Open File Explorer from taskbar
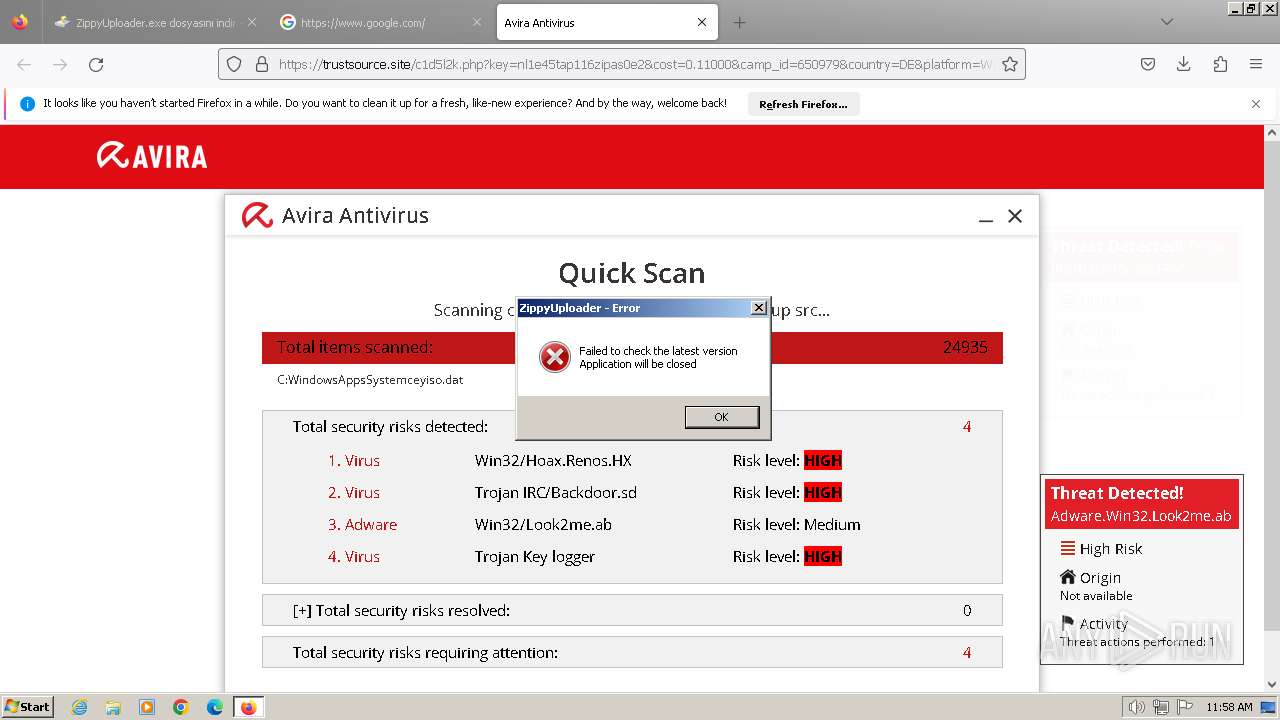 [x=113, y=707]
